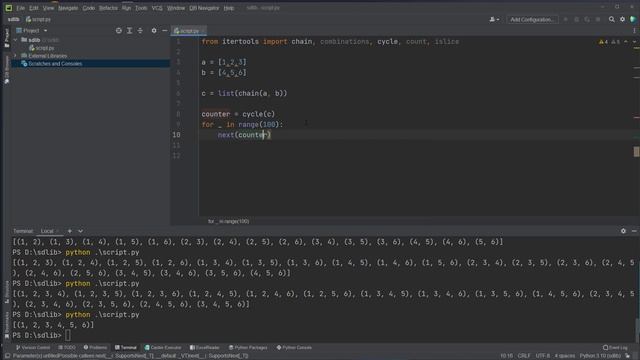Viewport: 640px width, 360px height.
Task: Click the CRLF line separator status entry
Action: pyautogui.click(x=524, y=356)
